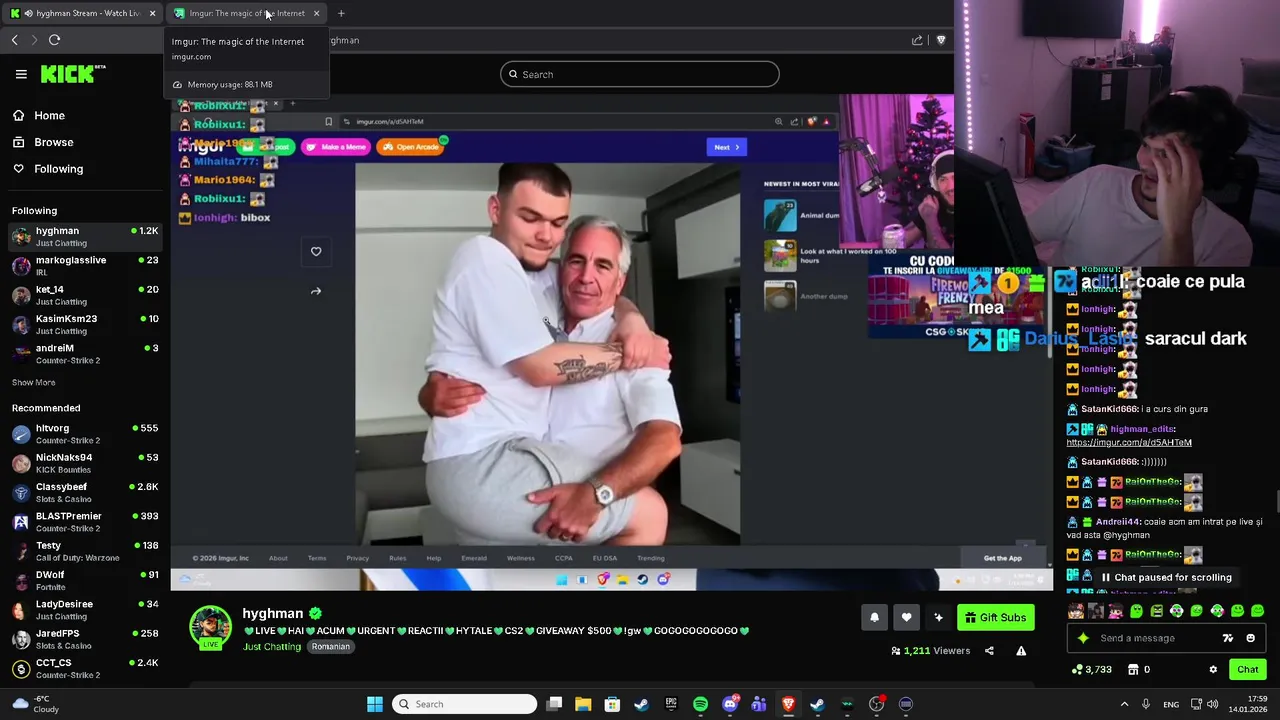Open hltvorg recommended channel

point(83,433)
